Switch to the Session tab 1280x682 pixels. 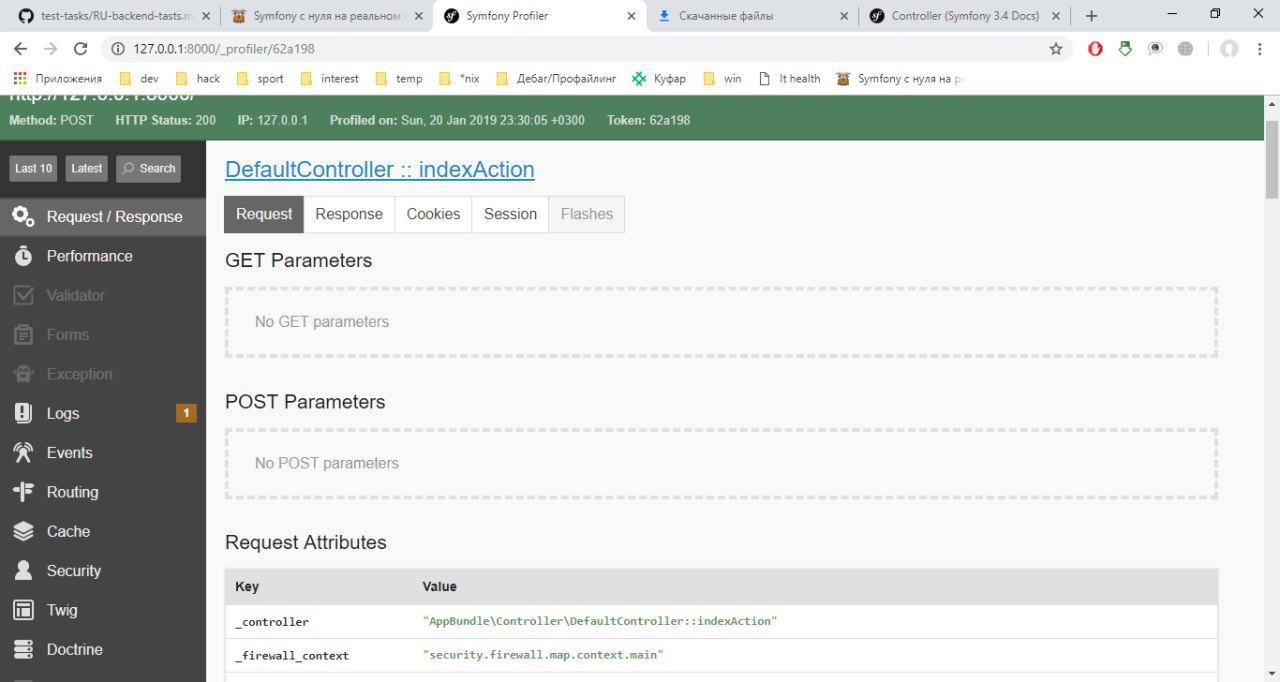click(510, 214)
